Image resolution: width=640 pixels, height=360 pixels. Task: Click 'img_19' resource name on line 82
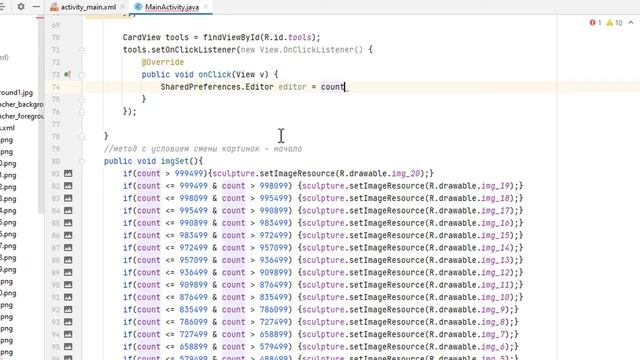496,186
